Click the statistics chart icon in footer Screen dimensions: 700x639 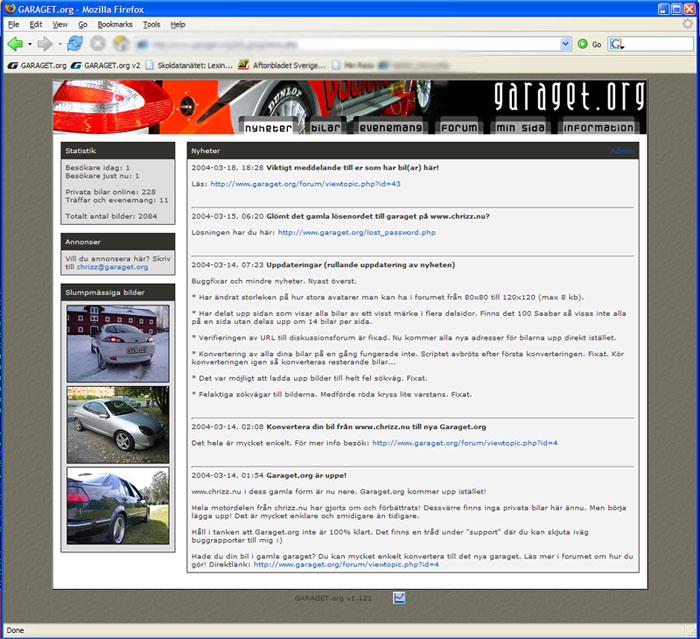[x=399, y=597]
